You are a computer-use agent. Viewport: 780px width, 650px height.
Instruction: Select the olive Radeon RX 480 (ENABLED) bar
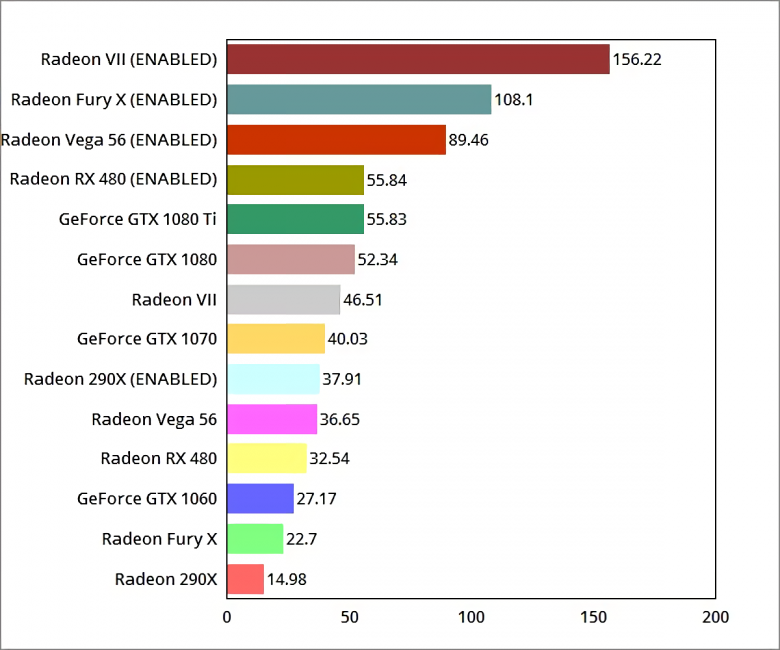pyautogui.click(x=295, y=179)
